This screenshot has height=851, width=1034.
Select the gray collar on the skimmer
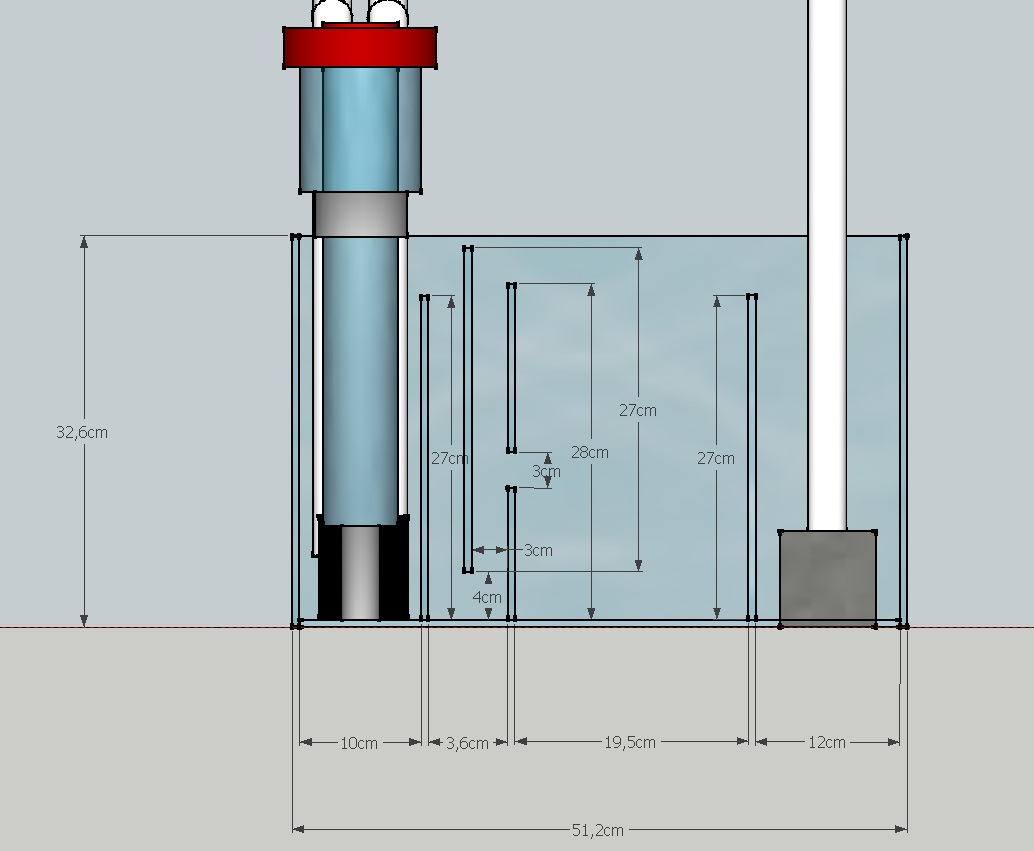click(360, 213)
